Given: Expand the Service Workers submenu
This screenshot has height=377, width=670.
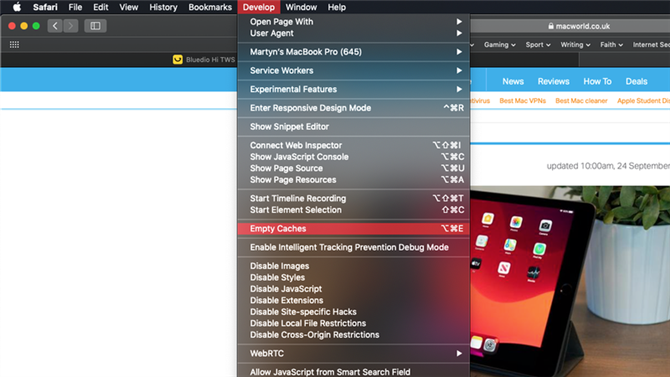Looking at the screenshot, I should pyautogui.click(x=354, y=71).
